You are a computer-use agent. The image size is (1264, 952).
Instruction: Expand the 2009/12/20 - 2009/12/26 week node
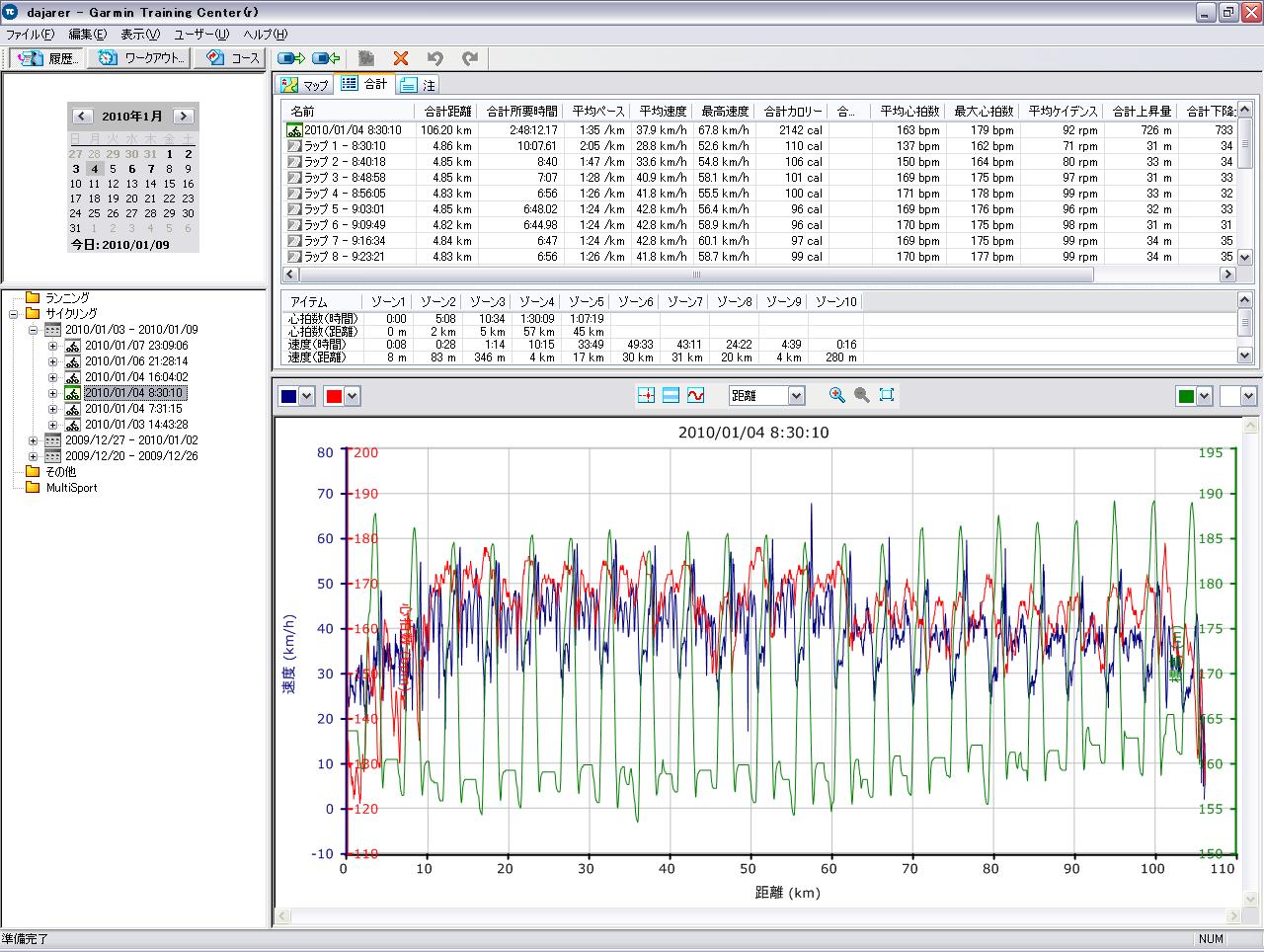33,456
